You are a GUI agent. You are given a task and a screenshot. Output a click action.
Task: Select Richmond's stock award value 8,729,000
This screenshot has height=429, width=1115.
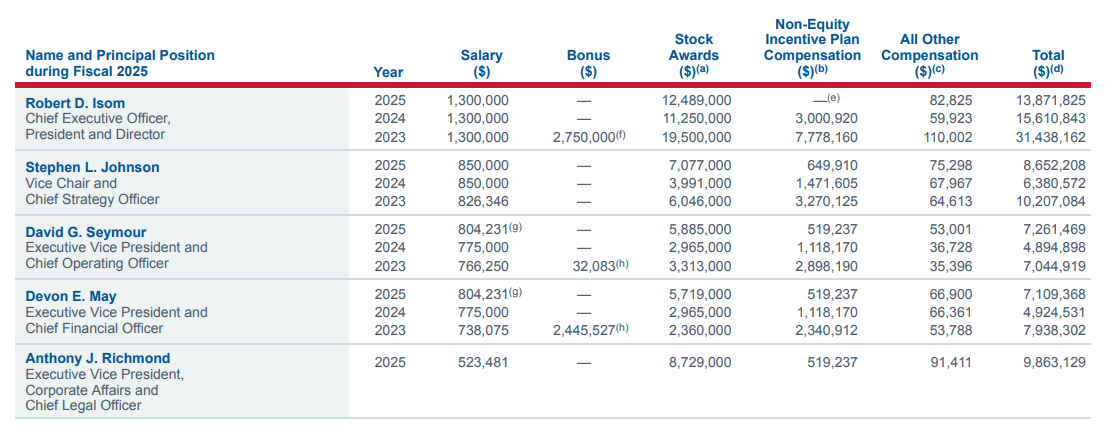click(699, 361)
